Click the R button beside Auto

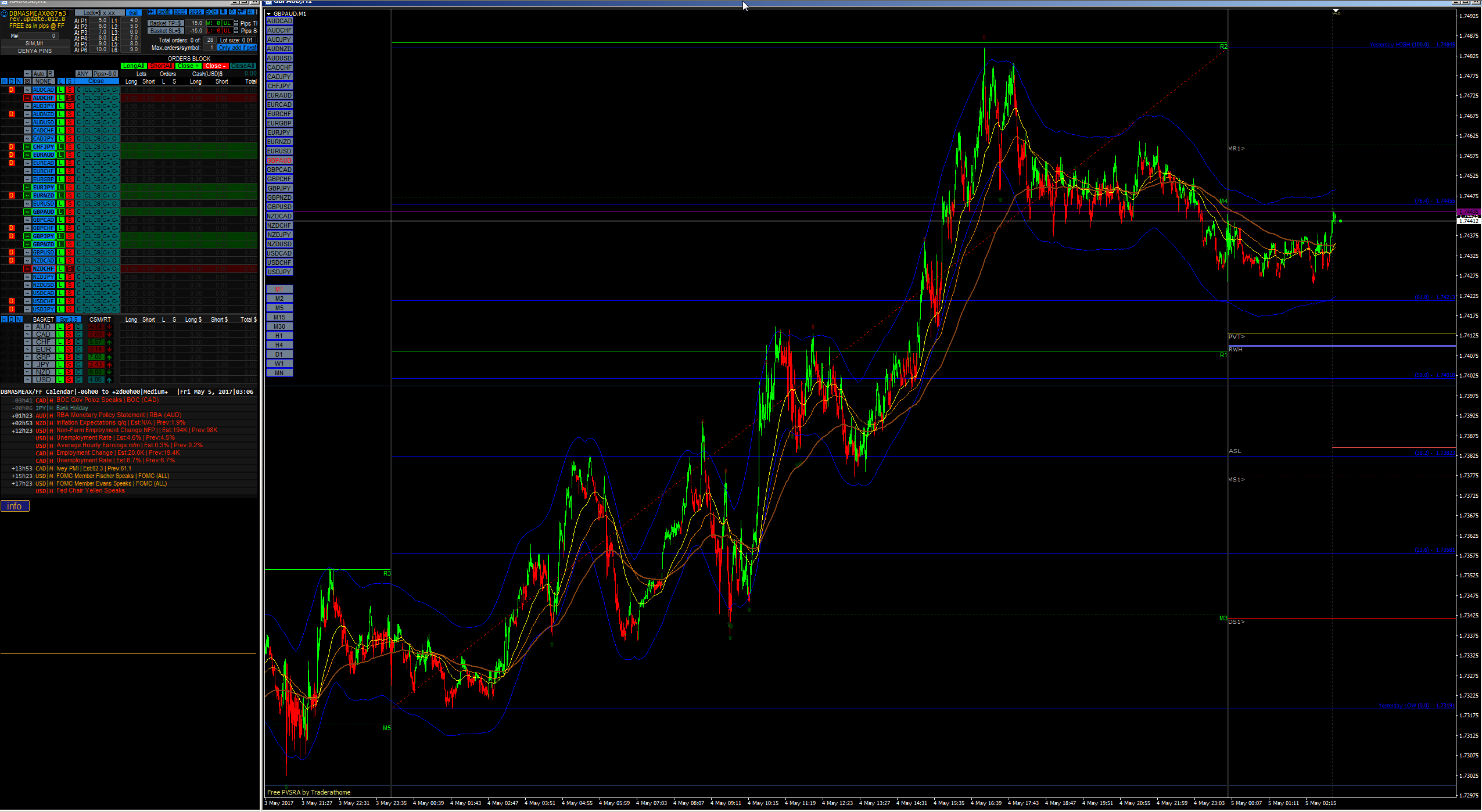(51, 74)
